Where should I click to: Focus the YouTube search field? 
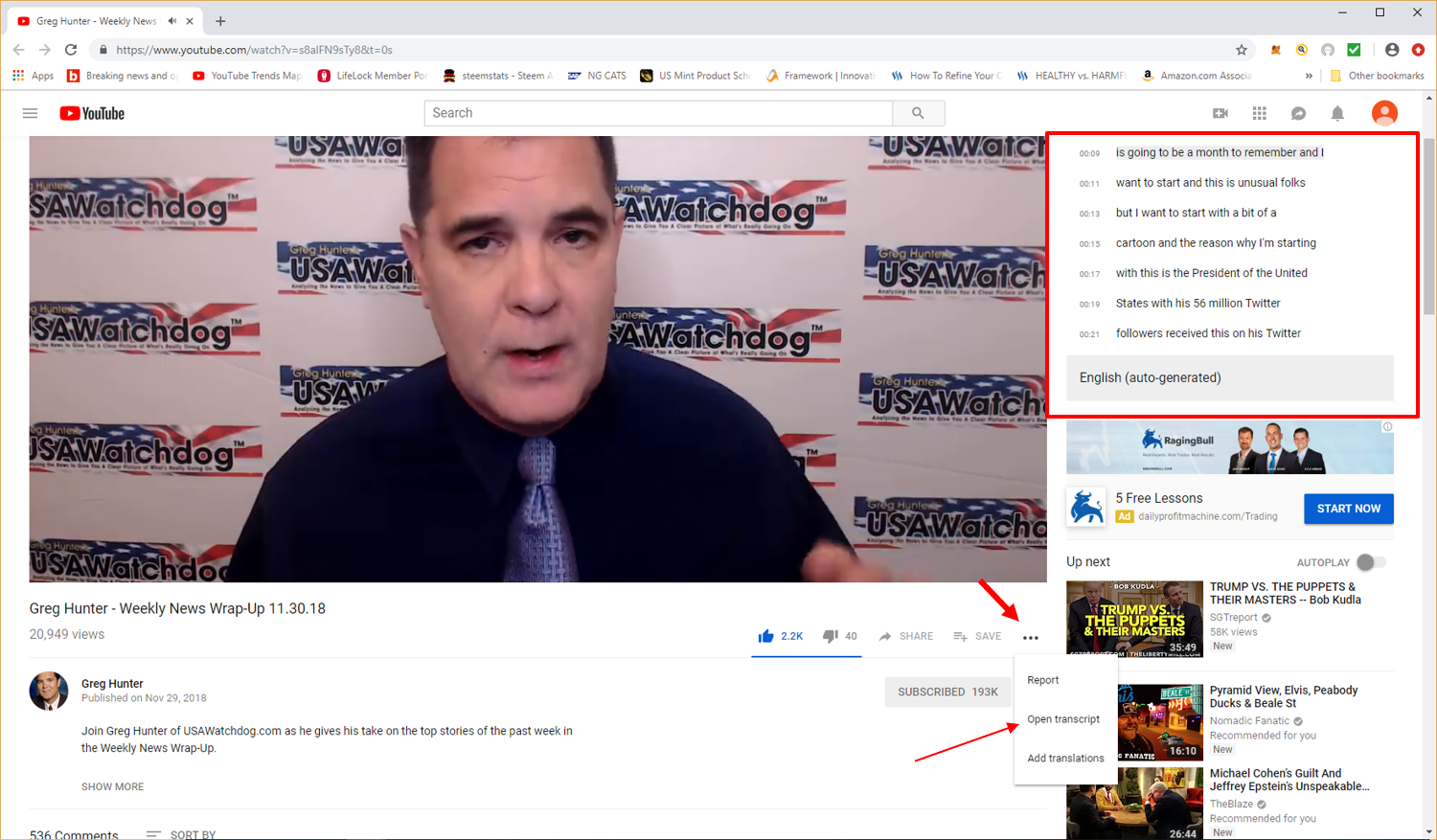(659, 113)
